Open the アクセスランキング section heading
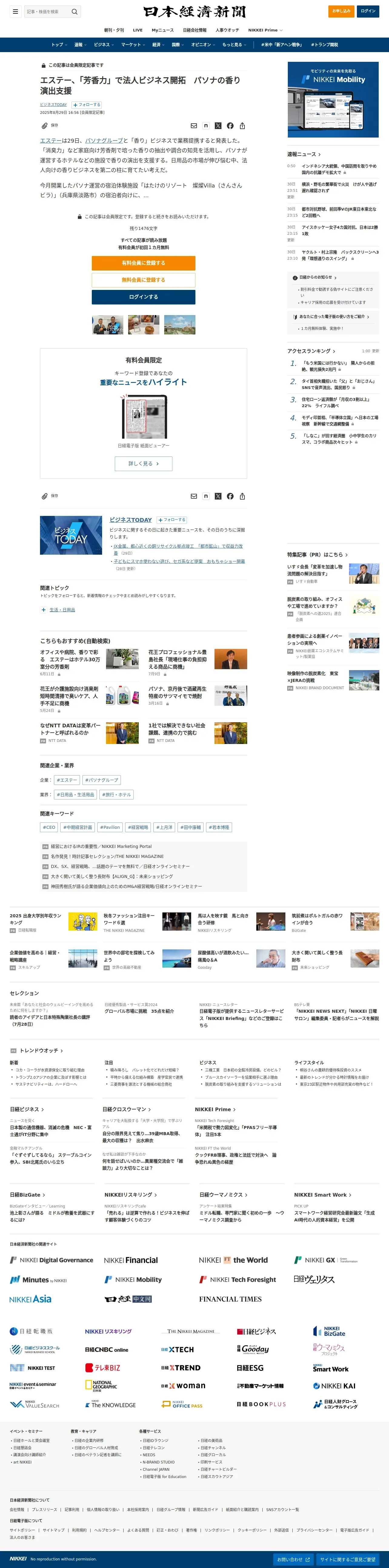Viewport: 389px width, 1568px height. coord(311,351)
